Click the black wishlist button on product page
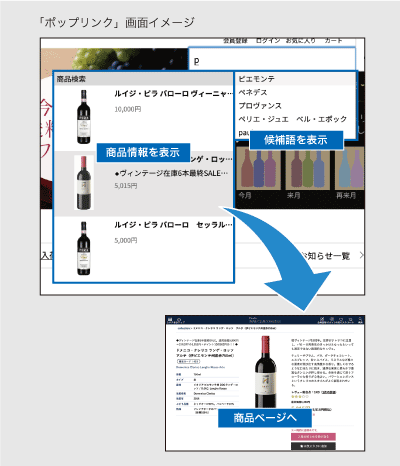Image resolution: width=400 pixels, height=466 pixels. (313, 446)
